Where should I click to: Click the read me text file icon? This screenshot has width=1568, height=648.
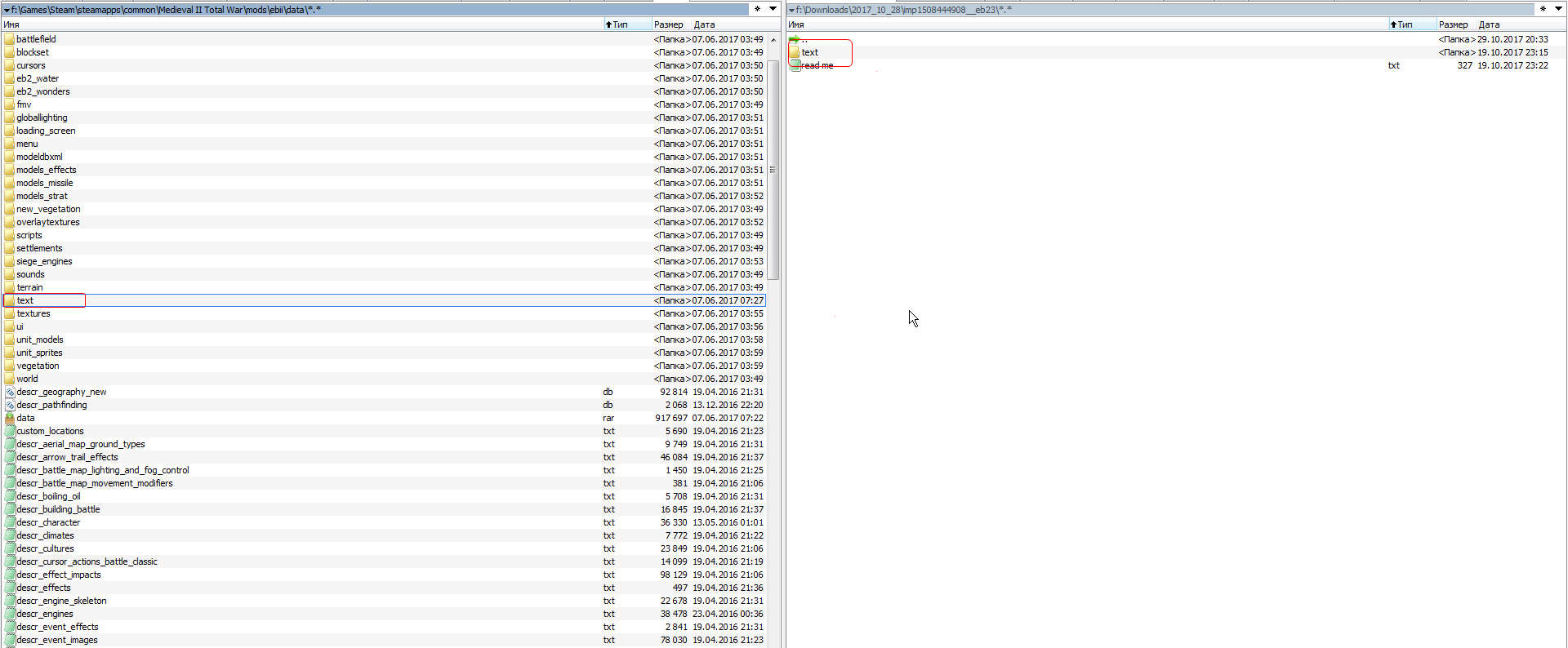795,65
